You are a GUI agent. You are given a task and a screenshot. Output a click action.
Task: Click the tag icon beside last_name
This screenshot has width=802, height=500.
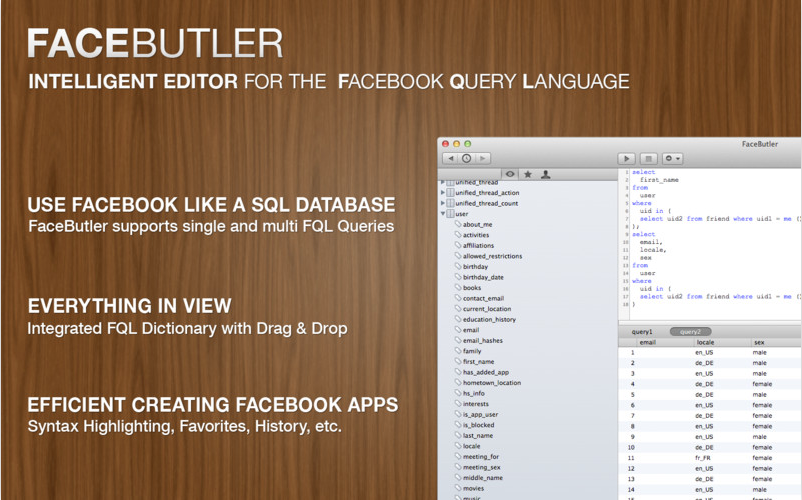click(458, 436)
